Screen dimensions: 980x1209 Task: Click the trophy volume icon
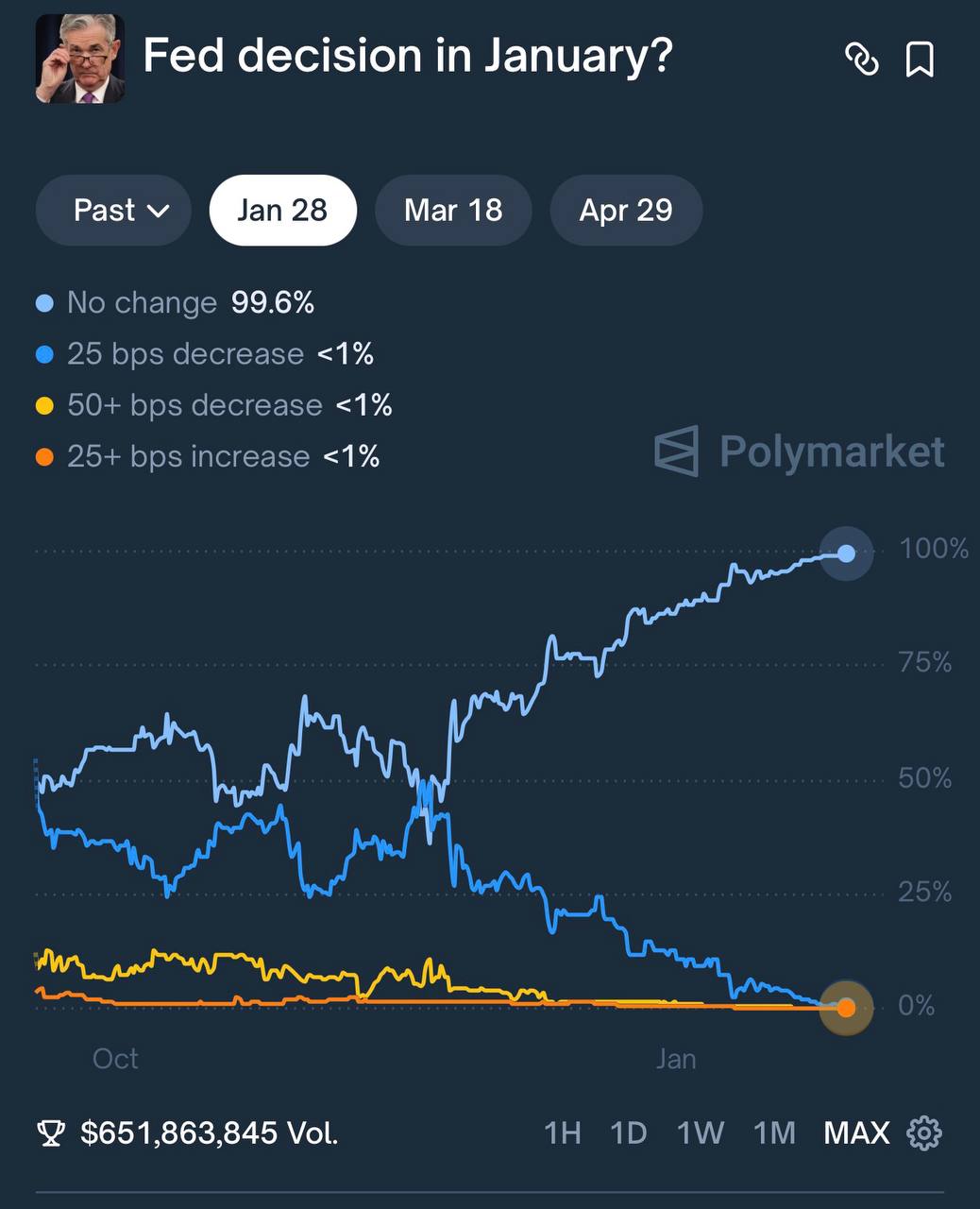(x=51, y=1132)
